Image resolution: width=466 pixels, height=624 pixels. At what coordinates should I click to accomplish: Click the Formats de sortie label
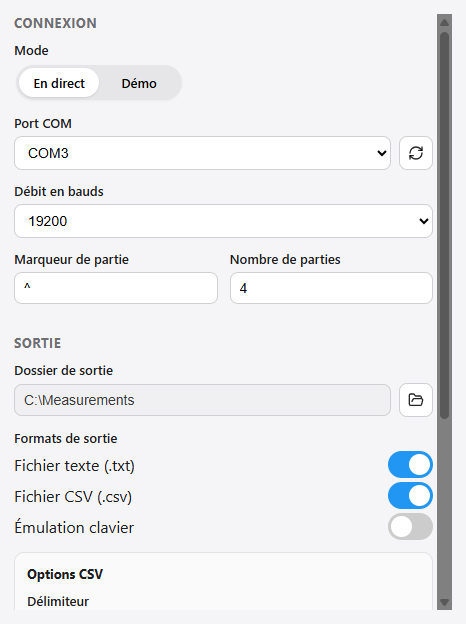(66, 439)
